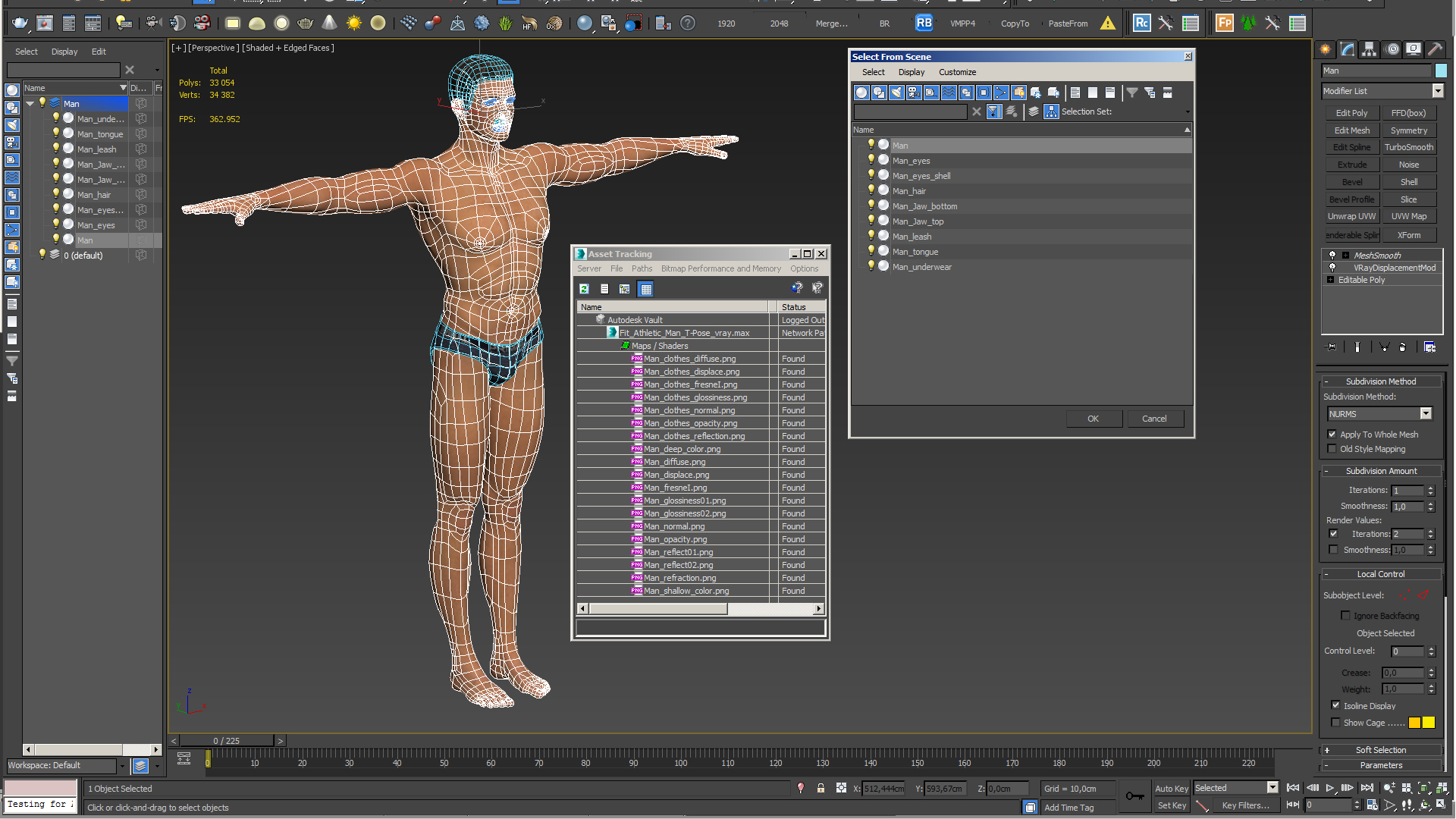Open the Utilities hammer panel tab

1435,49
